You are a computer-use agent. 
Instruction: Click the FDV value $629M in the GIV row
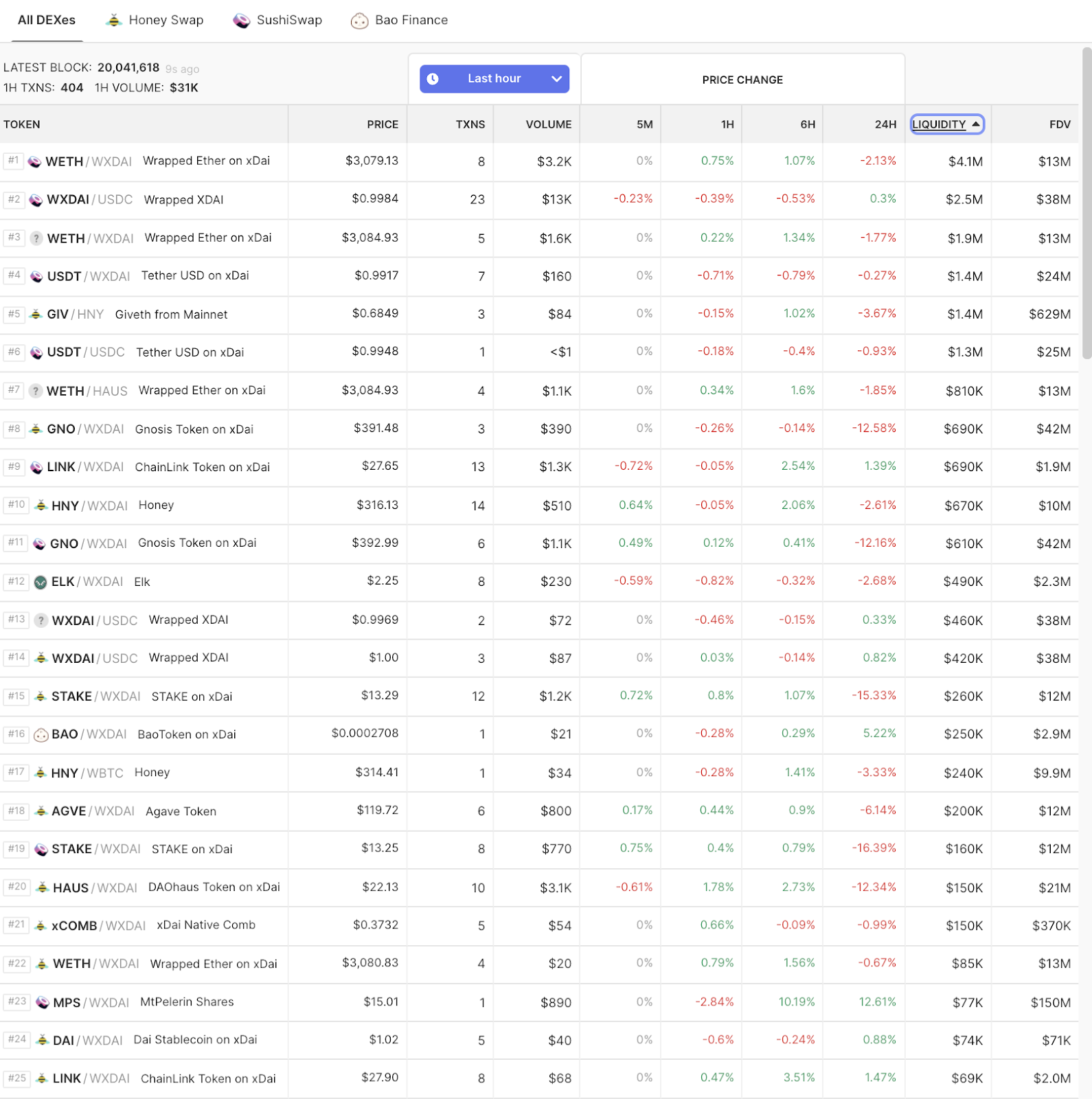1049,315
